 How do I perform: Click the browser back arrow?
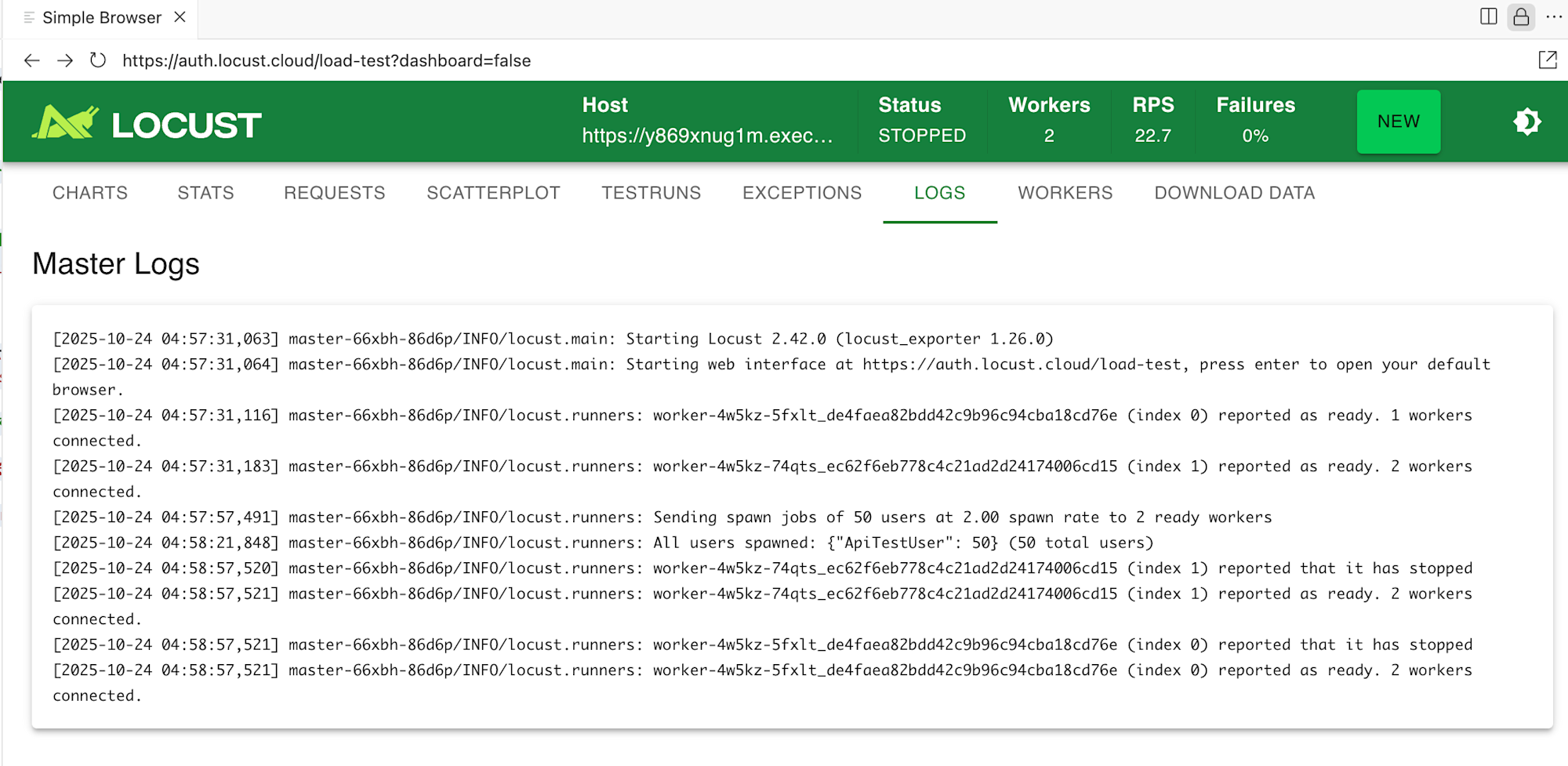pyautogui.click(x=31, y=60)
